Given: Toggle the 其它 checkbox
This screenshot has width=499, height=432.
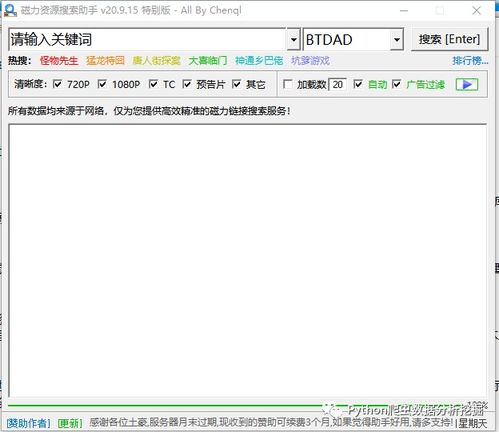Looking at the screenshot, I should [x=236, y=84].
